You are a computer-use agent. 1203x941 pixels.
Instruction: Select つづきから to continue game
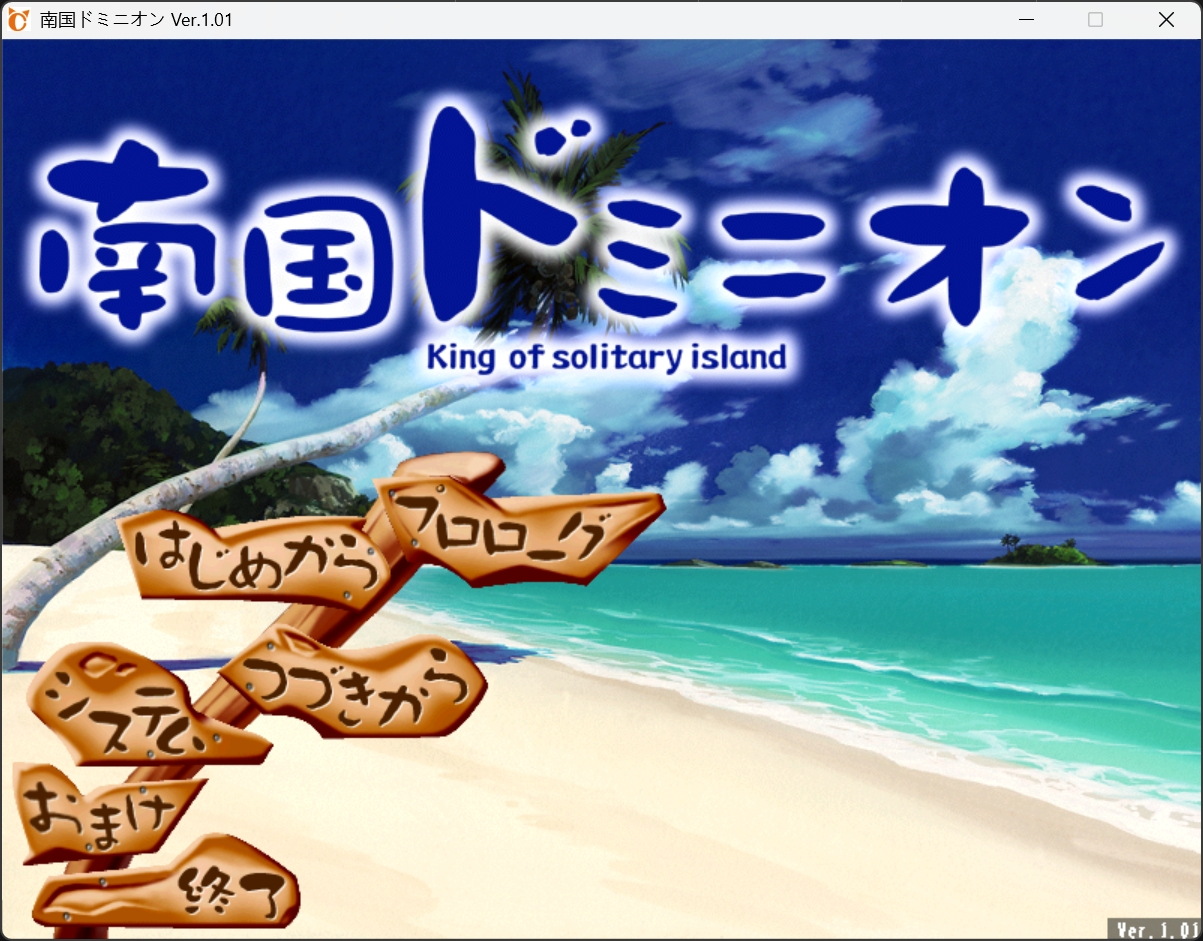click(x=360, y=685)
